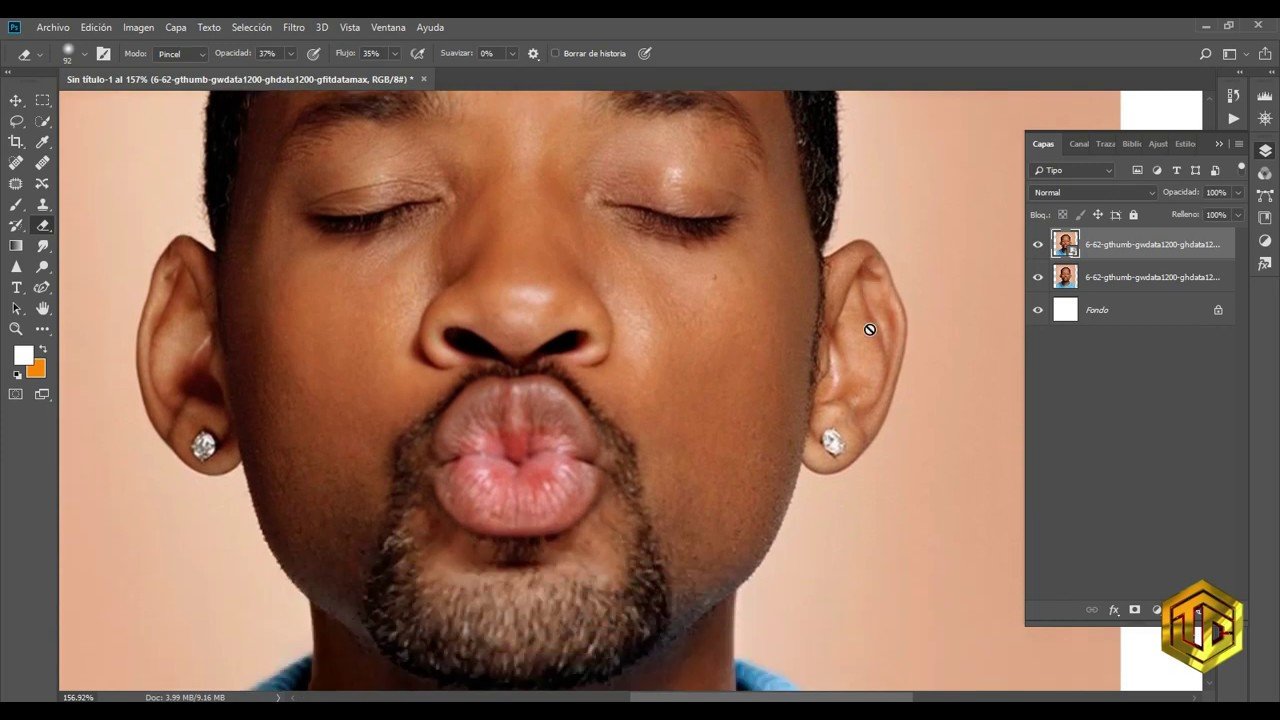Hide the Fondo layer visibility eye
The width and height of the screenshot is (1280, 720).
pos(1037,310)
